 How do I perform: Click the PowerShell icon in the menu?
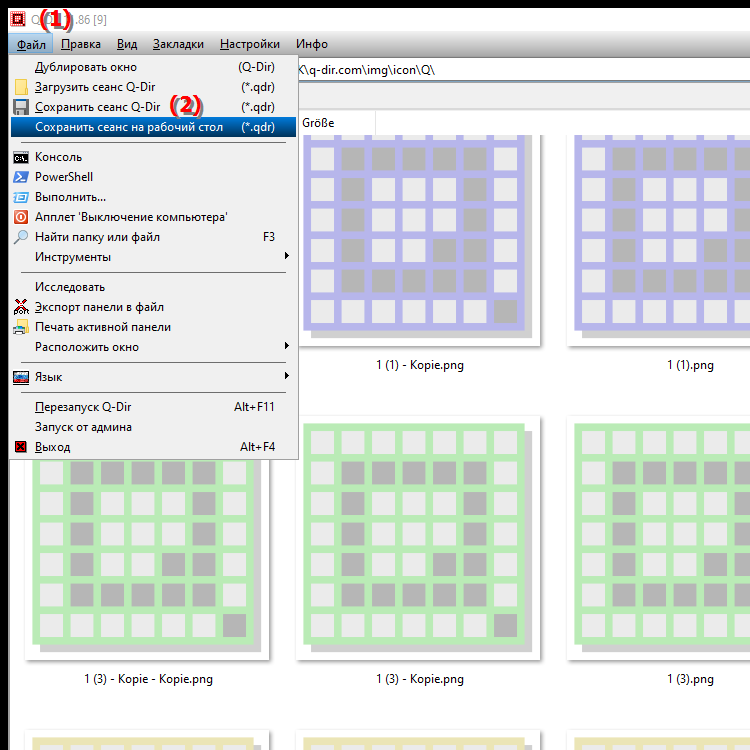pyautogui.click(x=21, y=177)
